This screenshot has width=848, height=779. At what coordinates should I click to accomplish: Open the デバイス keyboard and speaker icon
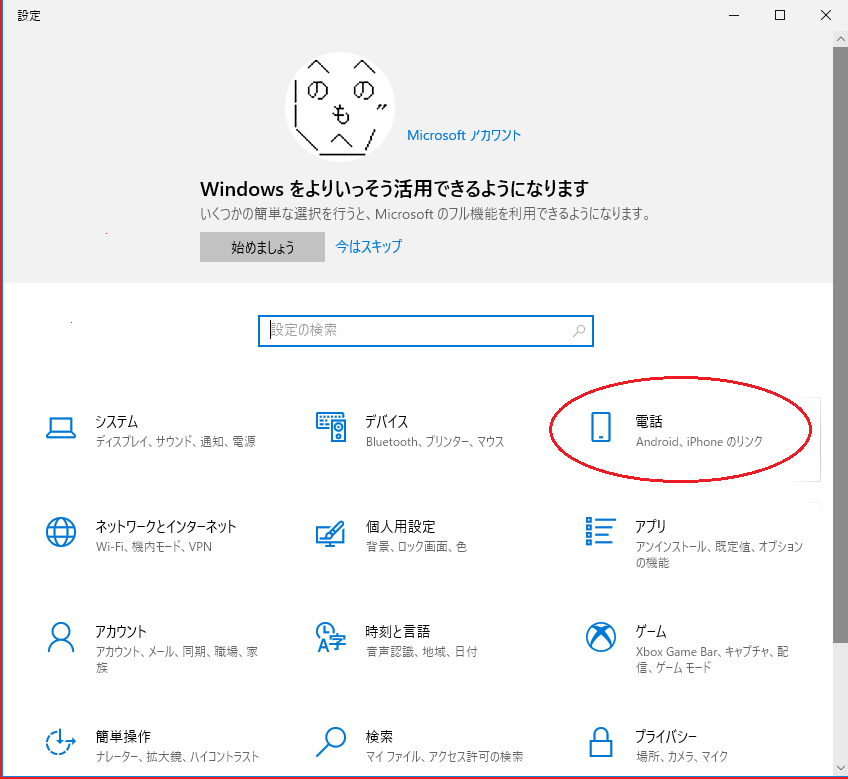tap(330, 427)
